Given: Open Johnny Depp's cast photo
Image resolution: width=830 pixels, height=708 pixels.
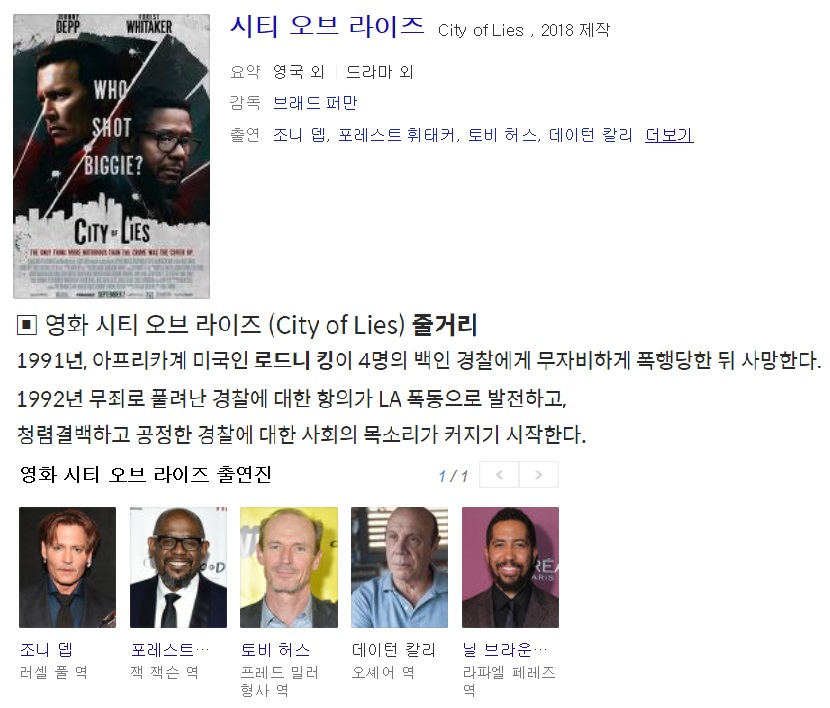Looking at the screenshot, I should pos(67,567).
